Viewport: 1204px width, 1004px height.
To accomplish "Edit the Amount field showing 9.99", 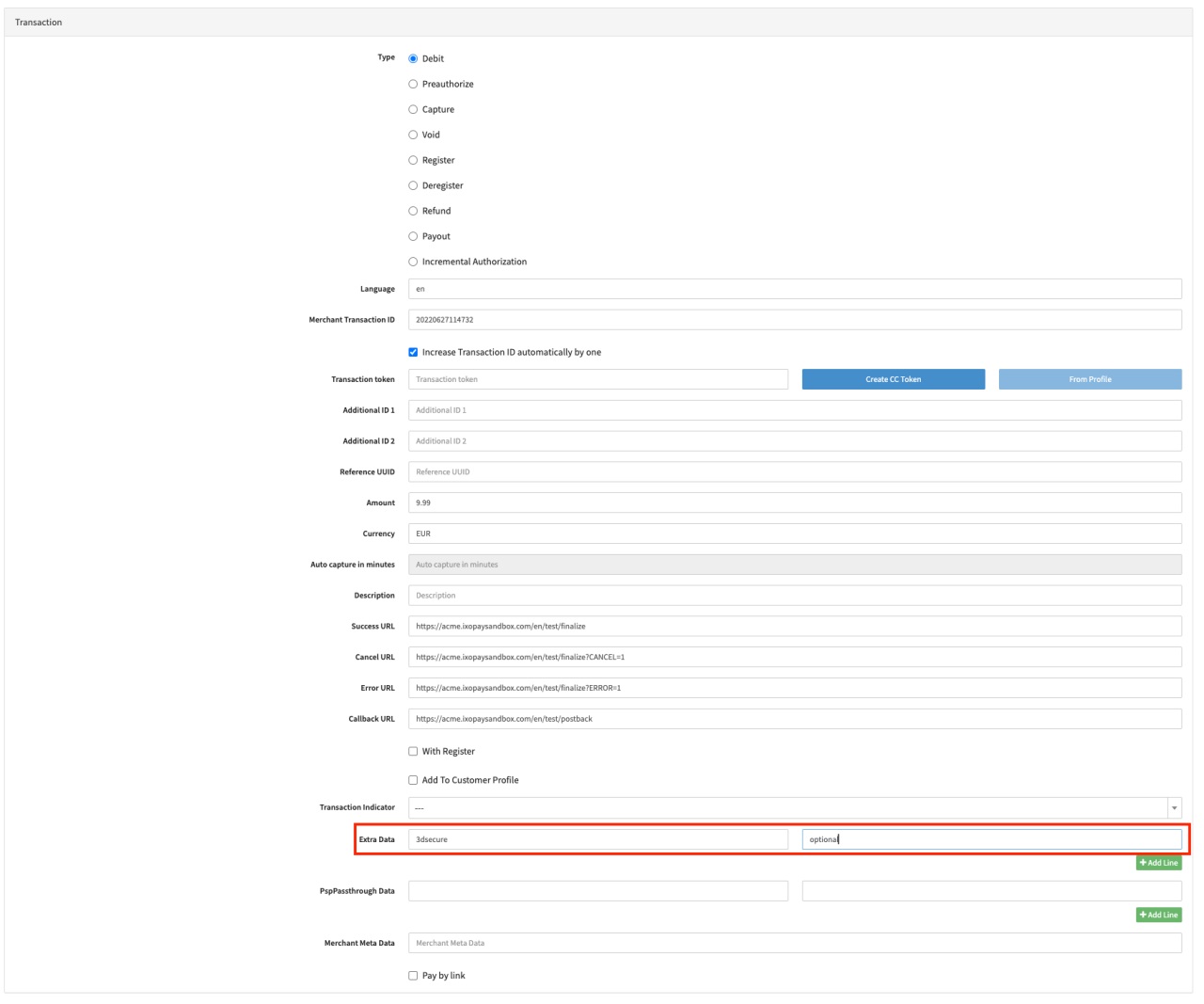I will tap(795, 502).
